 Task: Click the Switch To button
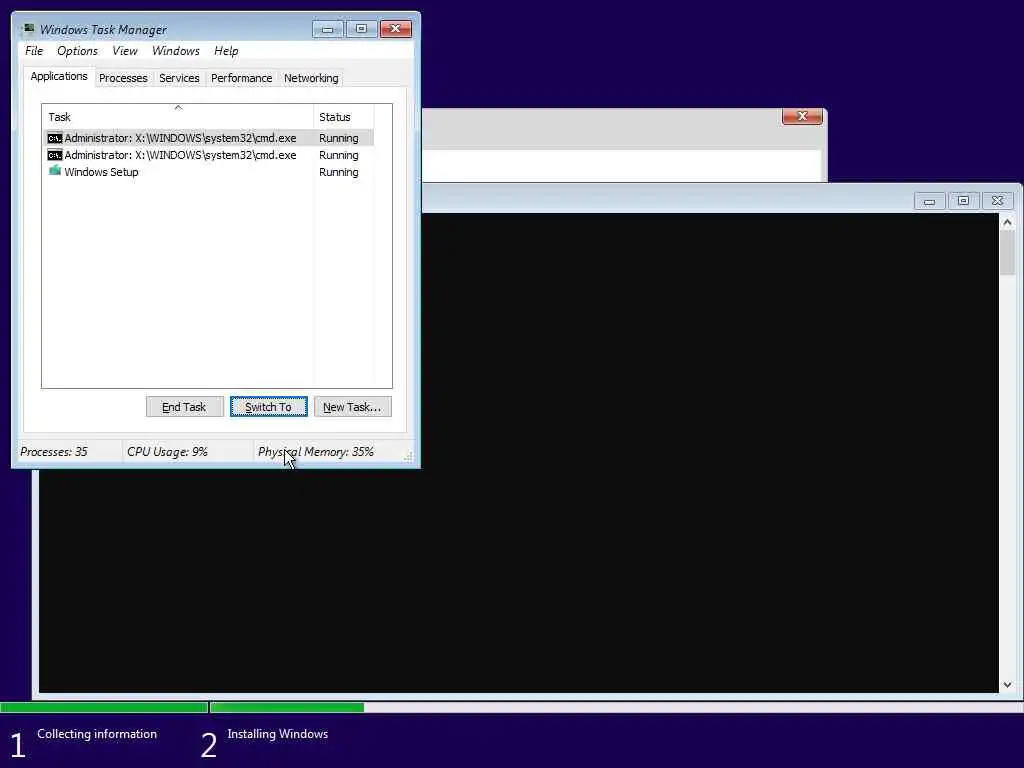coord(268,407)
